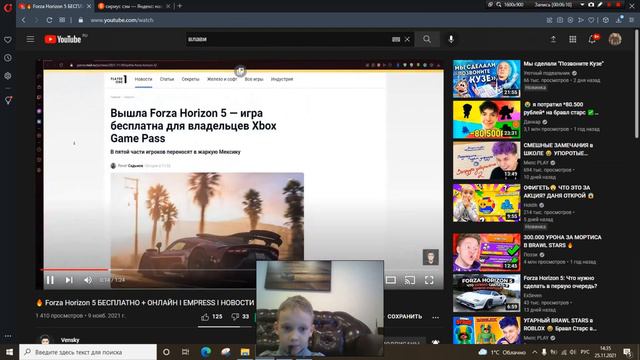Open Opera sidebar history clock icon
This screenshot has width=640, height=360.
8,58
